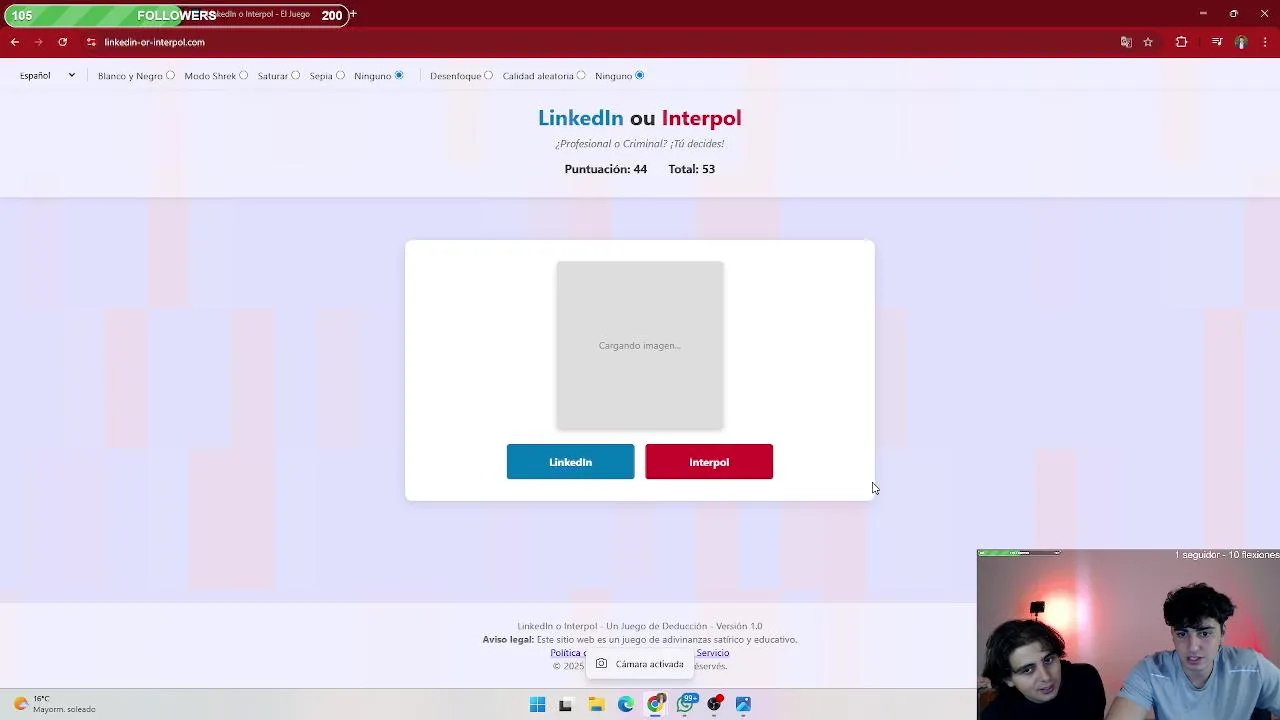The image size is (1280, 720).
Task: Bookmark this page with the star icon
Action: 1148,42
